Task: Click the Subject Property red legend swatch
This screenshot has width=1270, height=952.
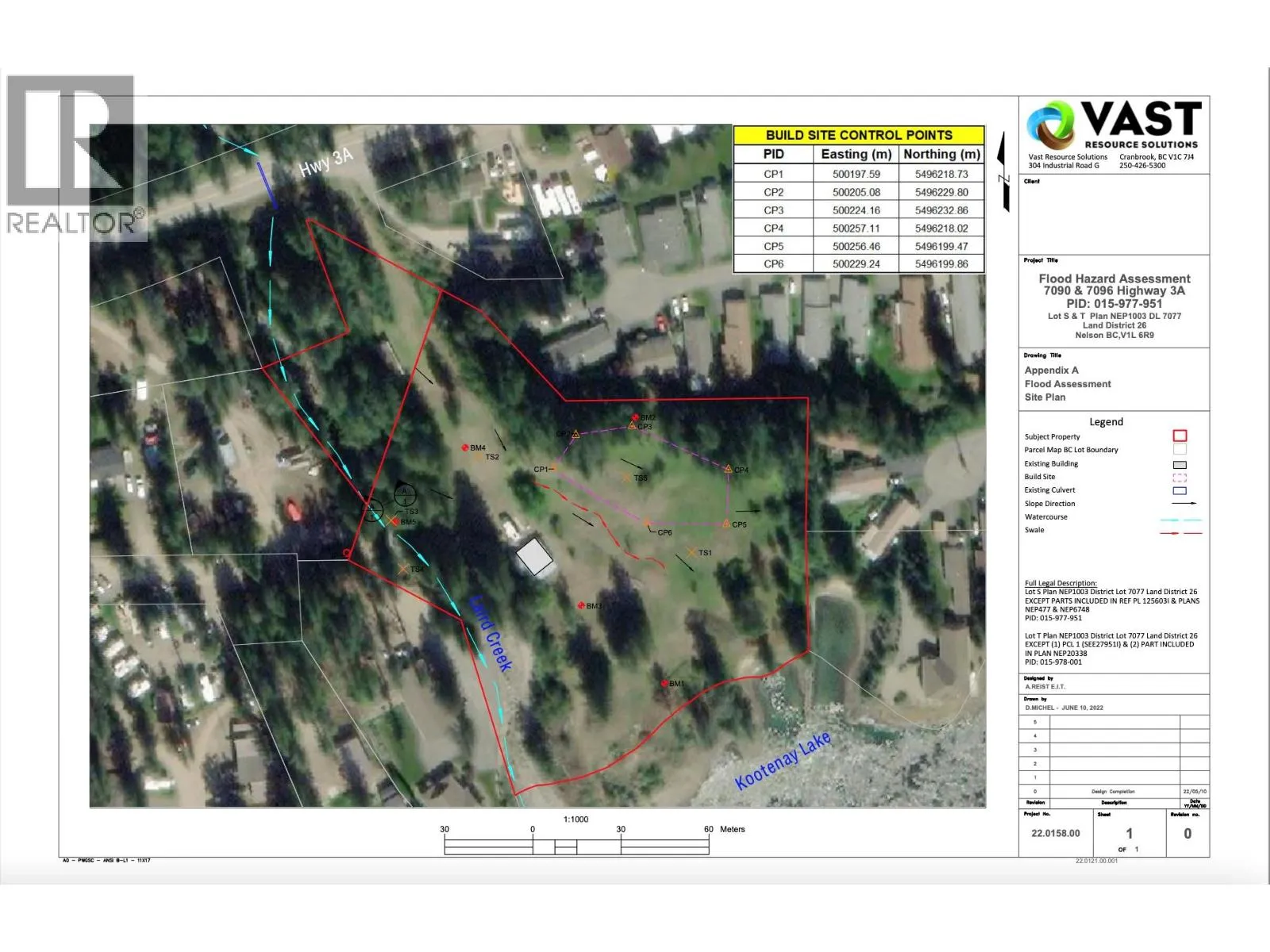Action: click(1180, 436)
